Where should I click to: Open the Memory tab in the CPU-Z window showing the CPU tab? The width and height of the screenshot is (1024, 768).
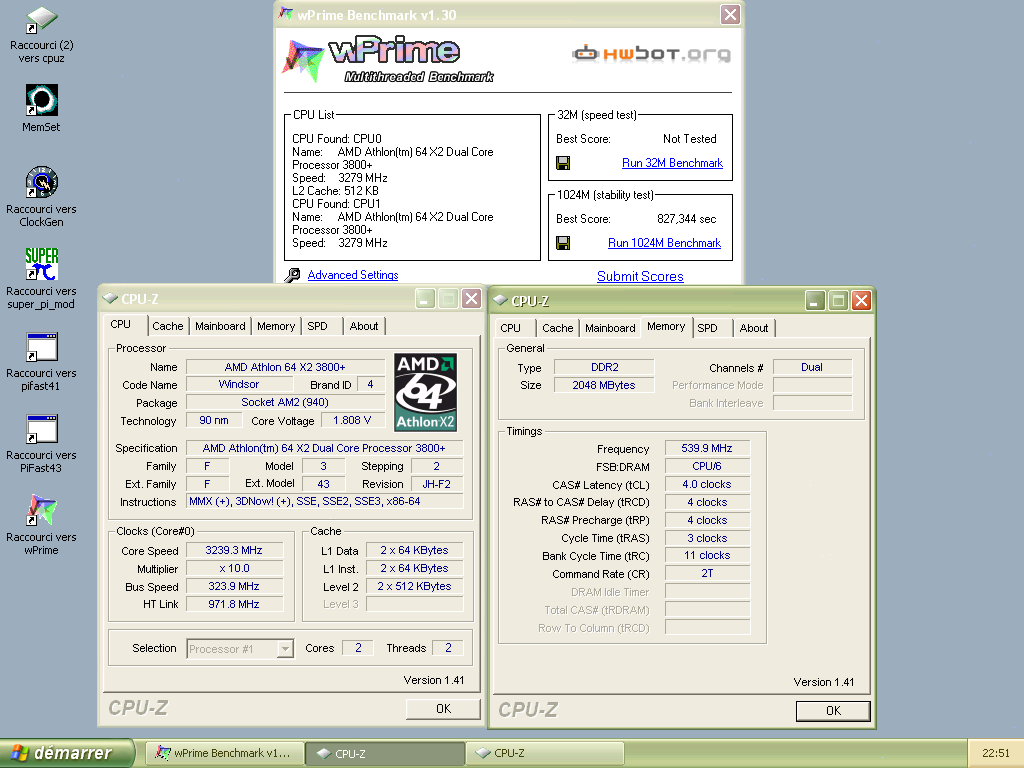(276, 326)
